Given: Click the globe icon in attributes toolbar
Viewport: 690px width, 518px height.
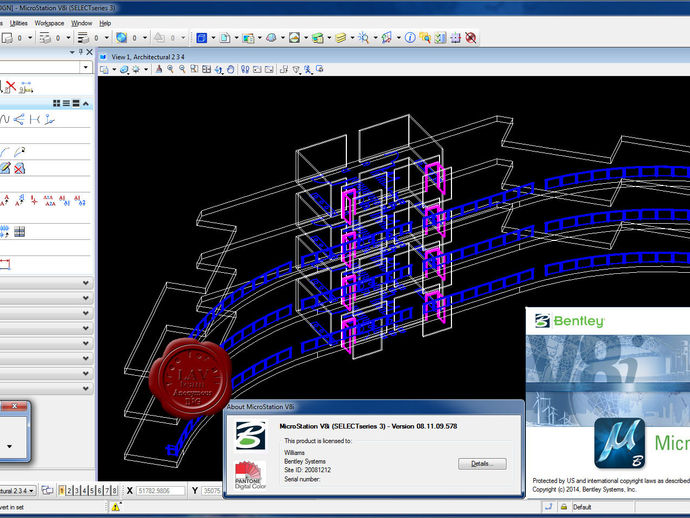Looking at the screenshot, I should click(121, 38).
